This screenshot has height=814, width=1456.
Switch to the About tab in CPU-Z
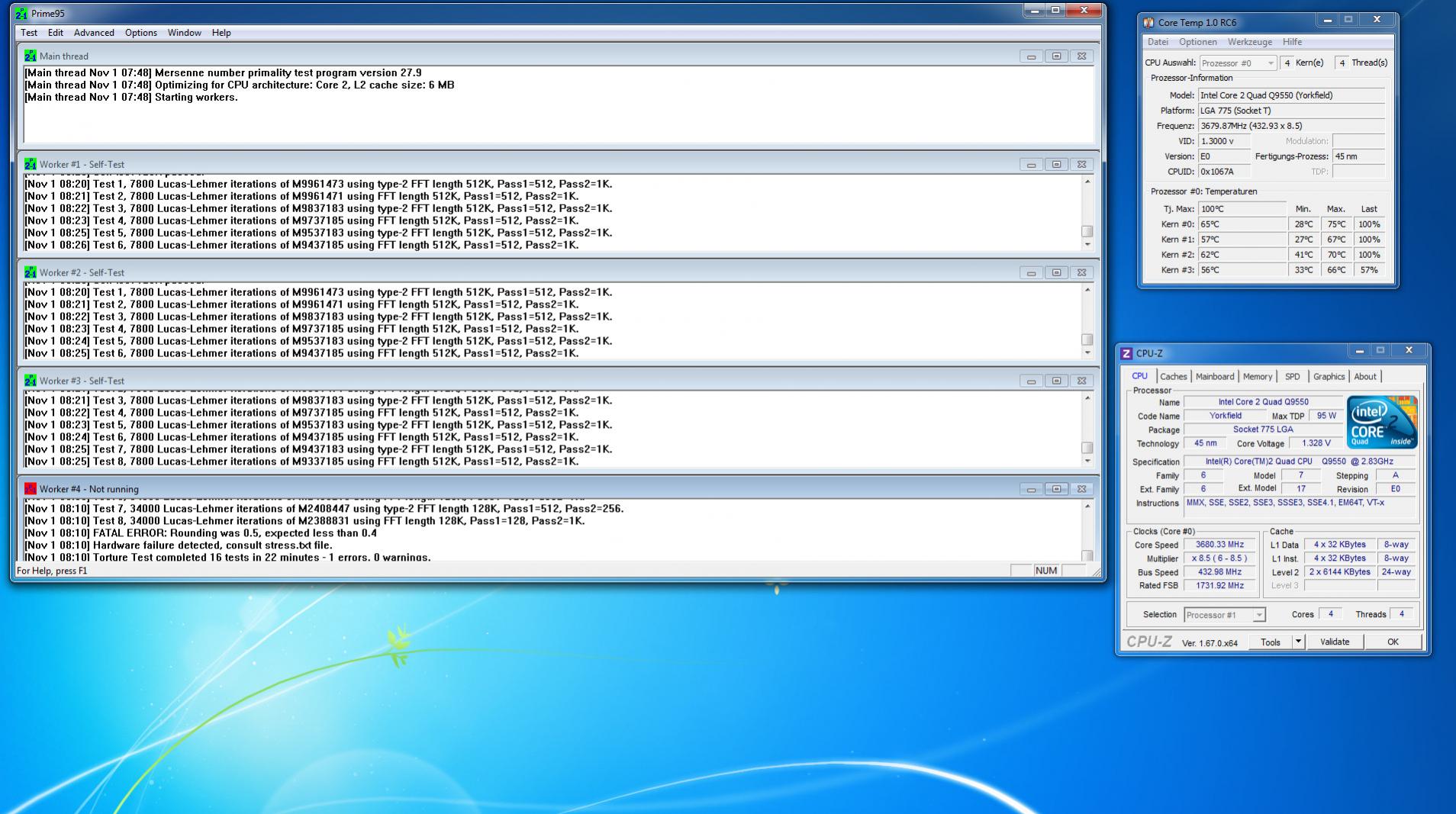pos(1365,377)
